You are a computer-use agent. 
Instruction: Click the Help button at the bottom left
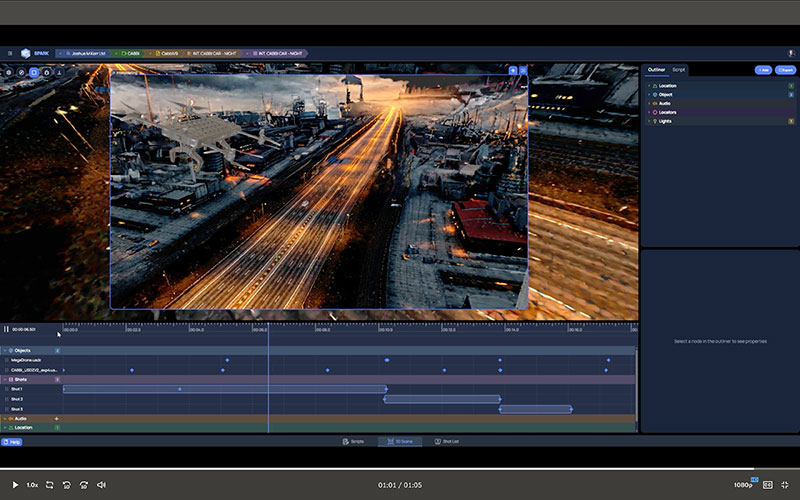point(11,442)
